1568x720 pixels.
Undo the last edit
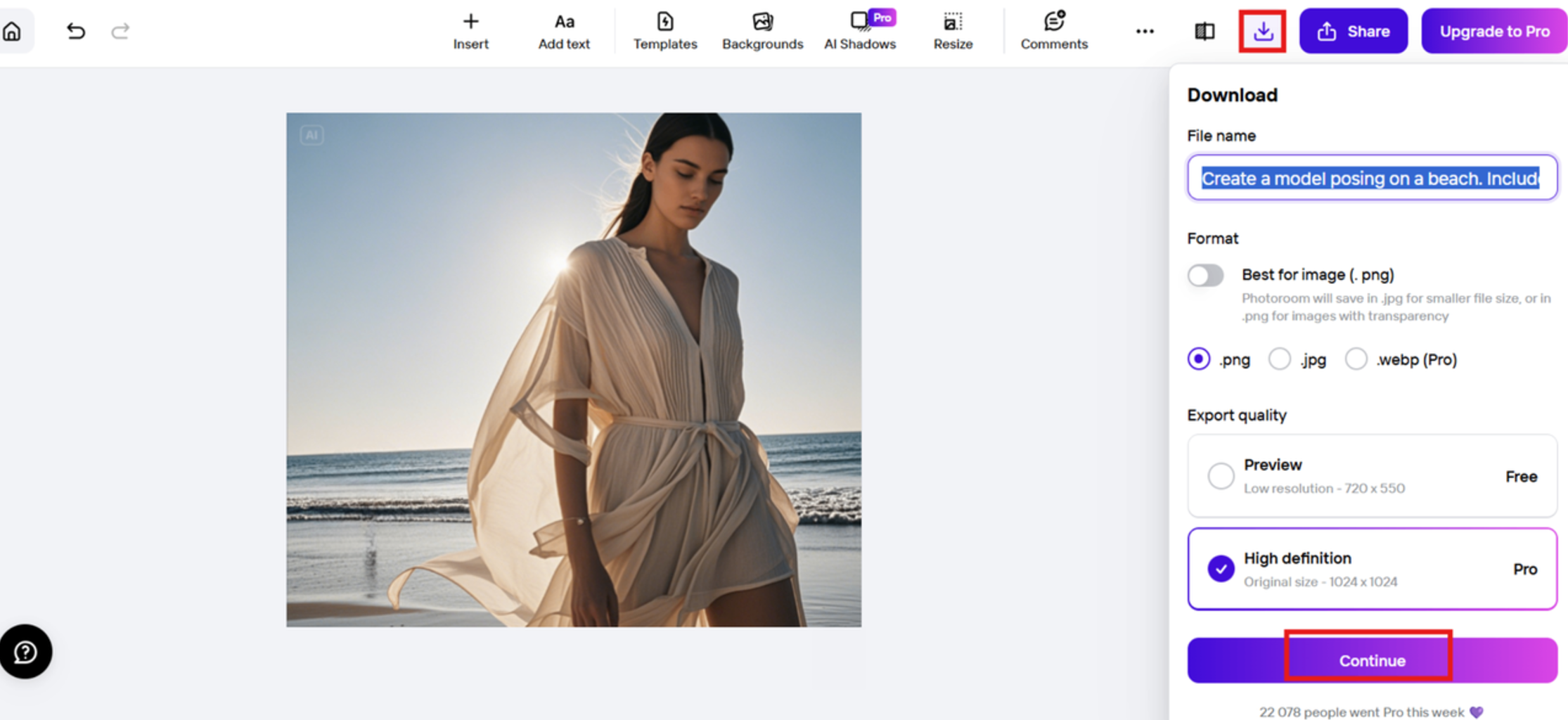coord(76,31)
